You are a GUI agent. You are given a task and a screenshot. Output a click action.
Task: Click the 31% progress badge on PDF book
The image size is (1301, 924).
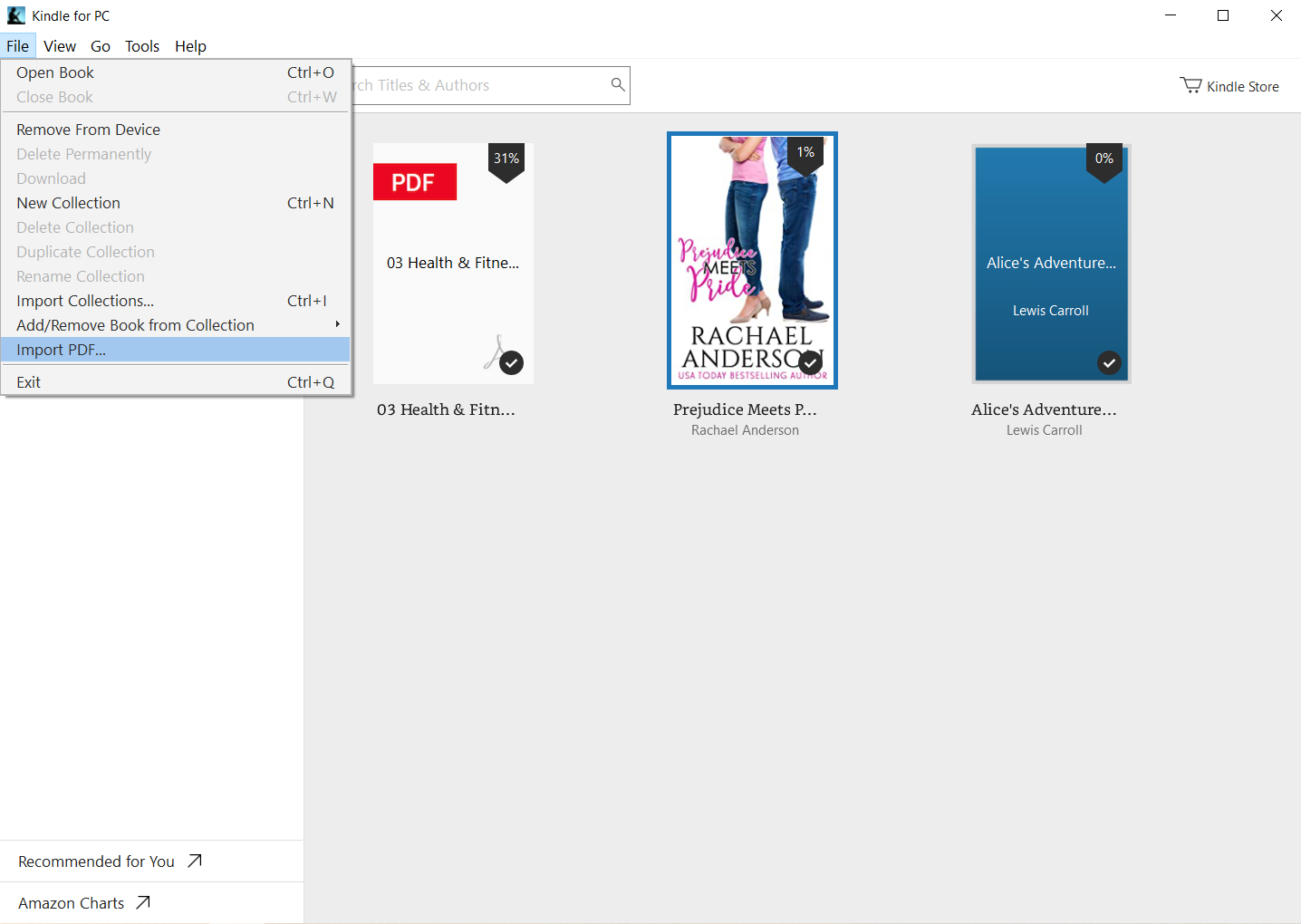coord(506,159)
